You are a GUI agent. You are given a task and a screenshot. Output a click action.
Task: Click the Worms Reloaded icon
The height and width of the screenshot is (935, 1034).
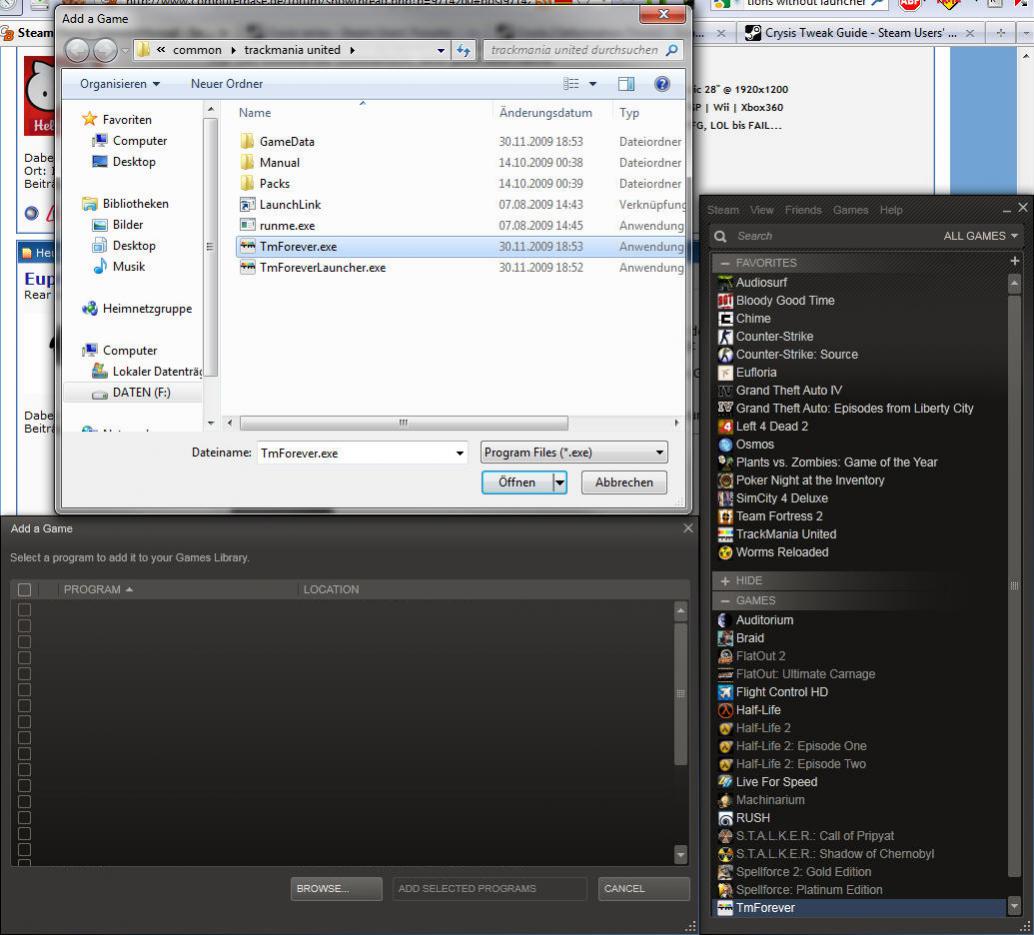[725, 553]
